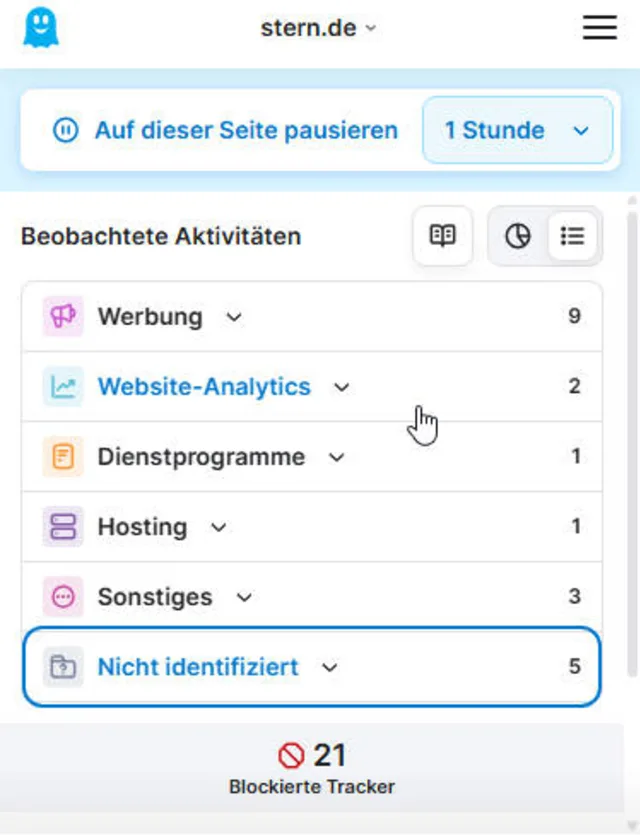640x836 pixels.
Task: Expand the Sonstiges tracker list
Action: pos(244,597)
